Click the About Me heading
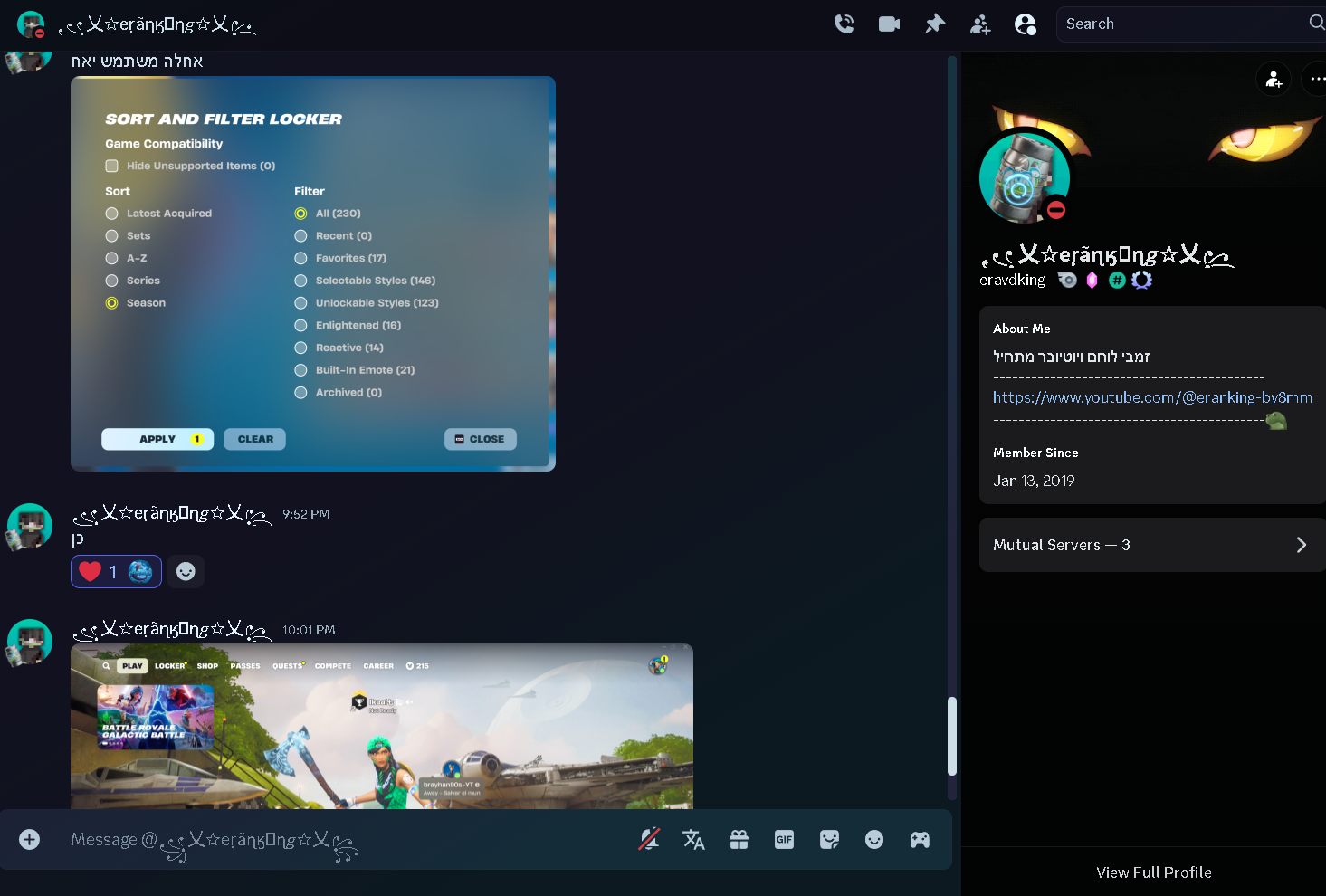The height and width of the screenshot is (896, 1326). (1022, 329)
